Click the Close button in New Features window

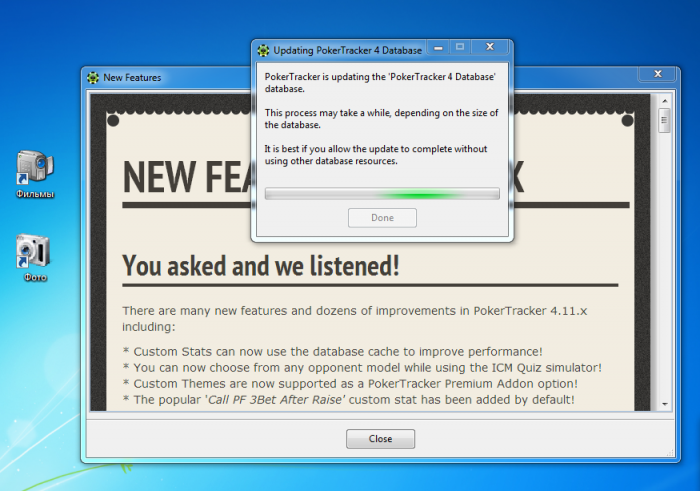(380, 439)
